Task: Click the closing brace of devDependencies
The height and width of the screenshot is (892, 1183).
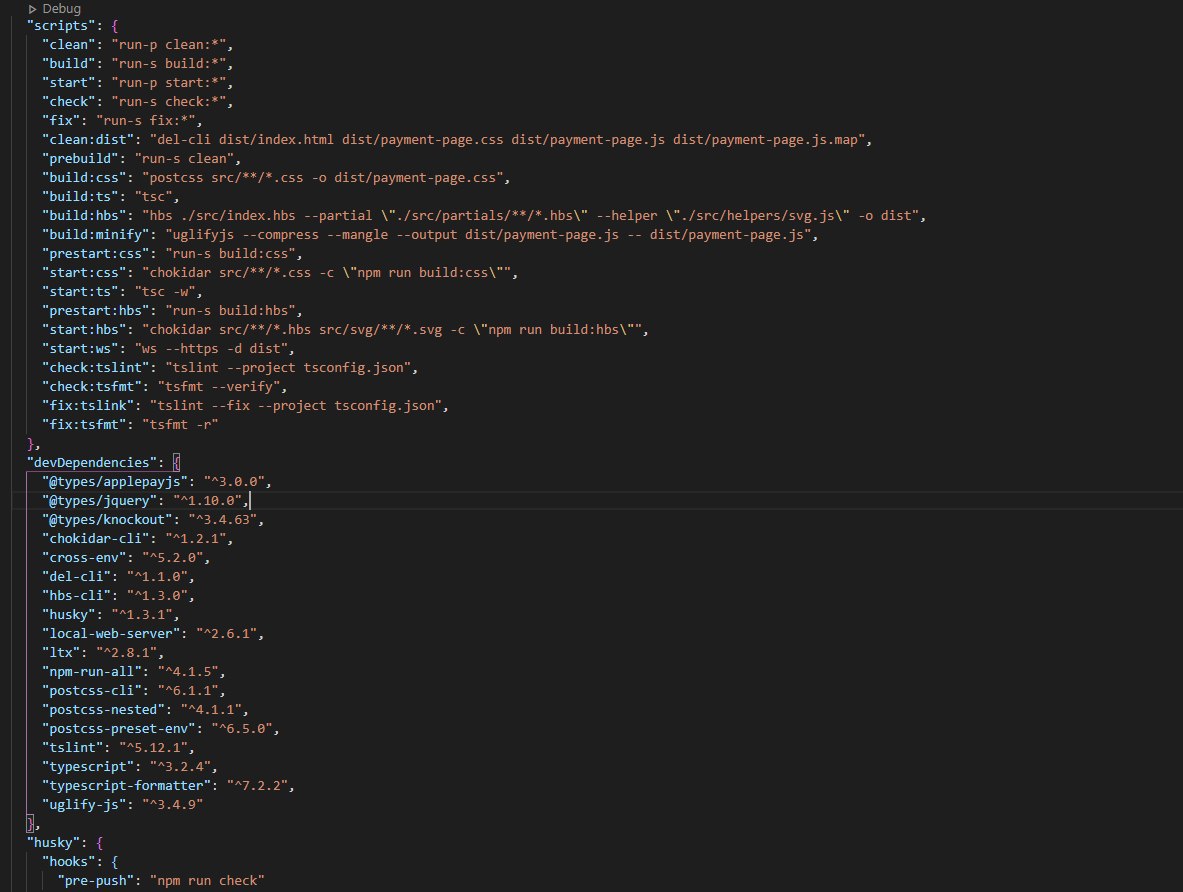Action: pyautogui.click(x=30, y=823)
